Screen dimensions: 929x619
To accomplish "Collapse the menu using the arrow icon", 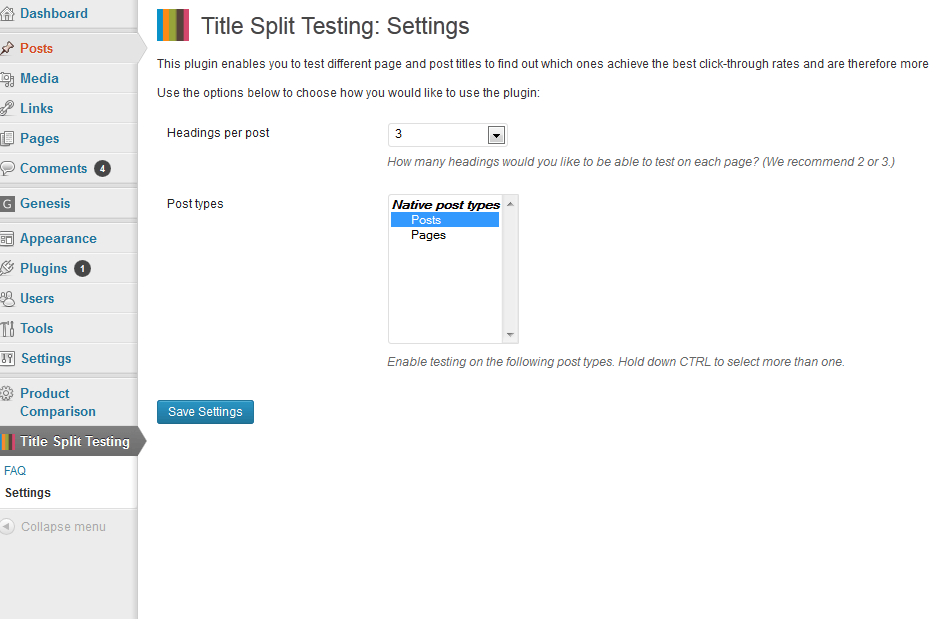I will pyautogui.click(x=7, y=527).
